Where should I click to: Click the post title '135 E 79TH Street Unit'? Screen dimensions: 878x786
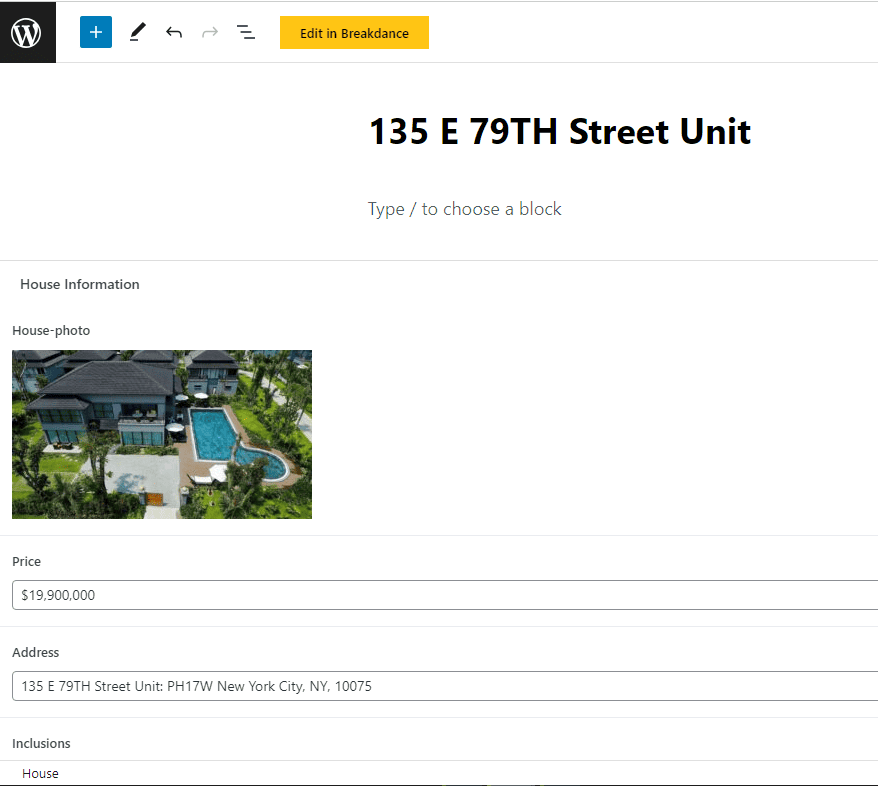point(559,131)
